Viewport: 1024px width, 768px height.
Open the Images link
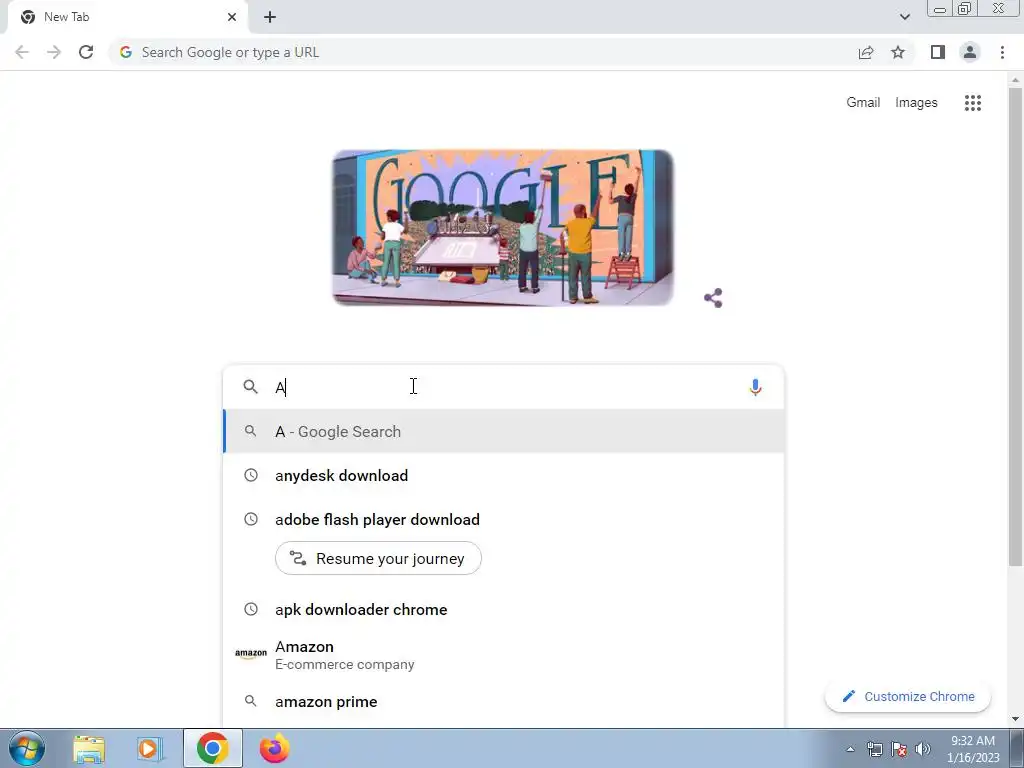point(916,103)
